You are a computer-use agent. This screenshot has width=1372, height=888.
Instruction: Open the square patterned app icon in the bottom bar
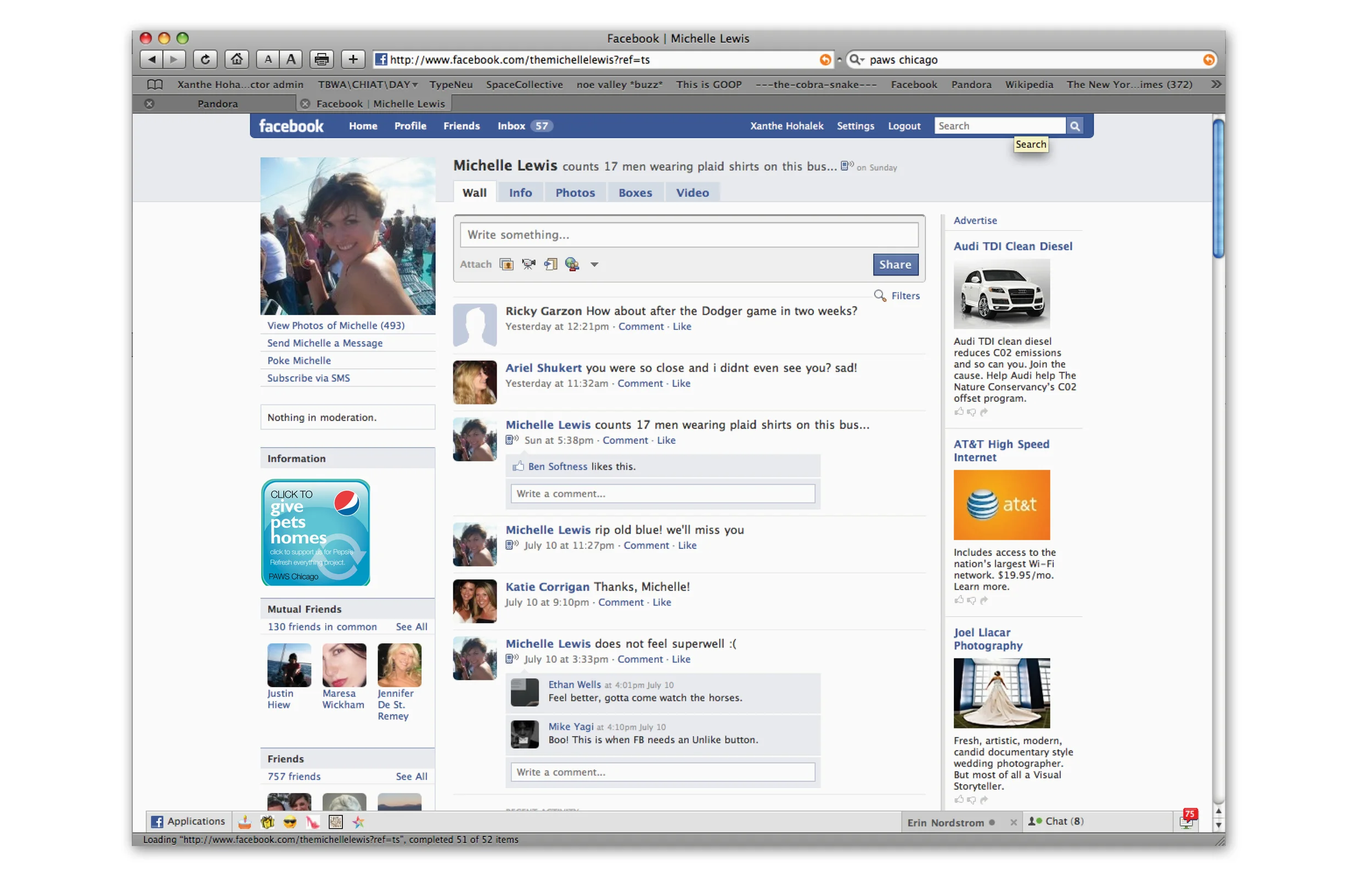click(x=335, y=823)
